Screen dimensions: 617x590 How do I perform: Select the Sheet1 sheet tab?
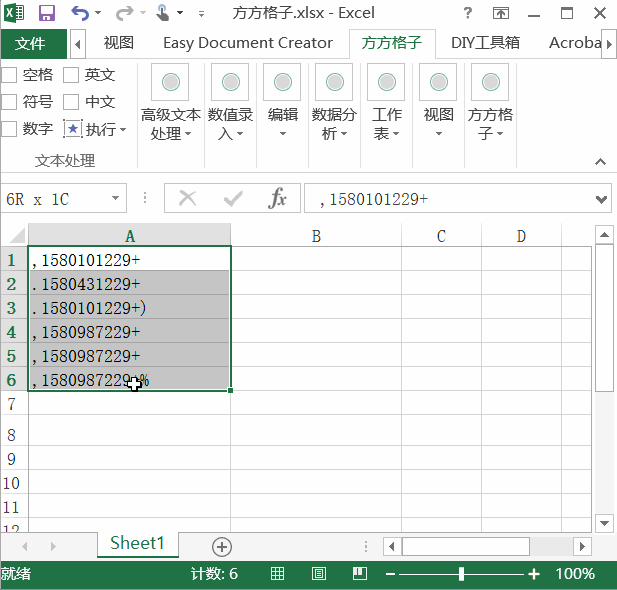click(137, 543)
